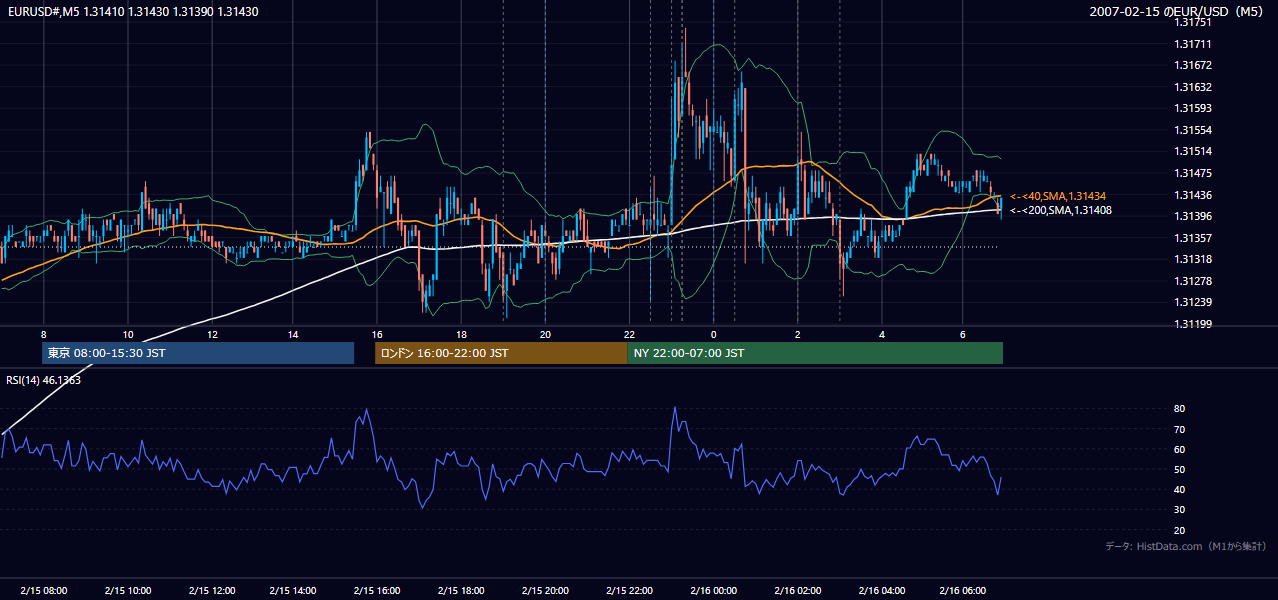Click the 2/16 00:00 date label
This screenshot has width=1278, height=600.
[x=713, y=590]
